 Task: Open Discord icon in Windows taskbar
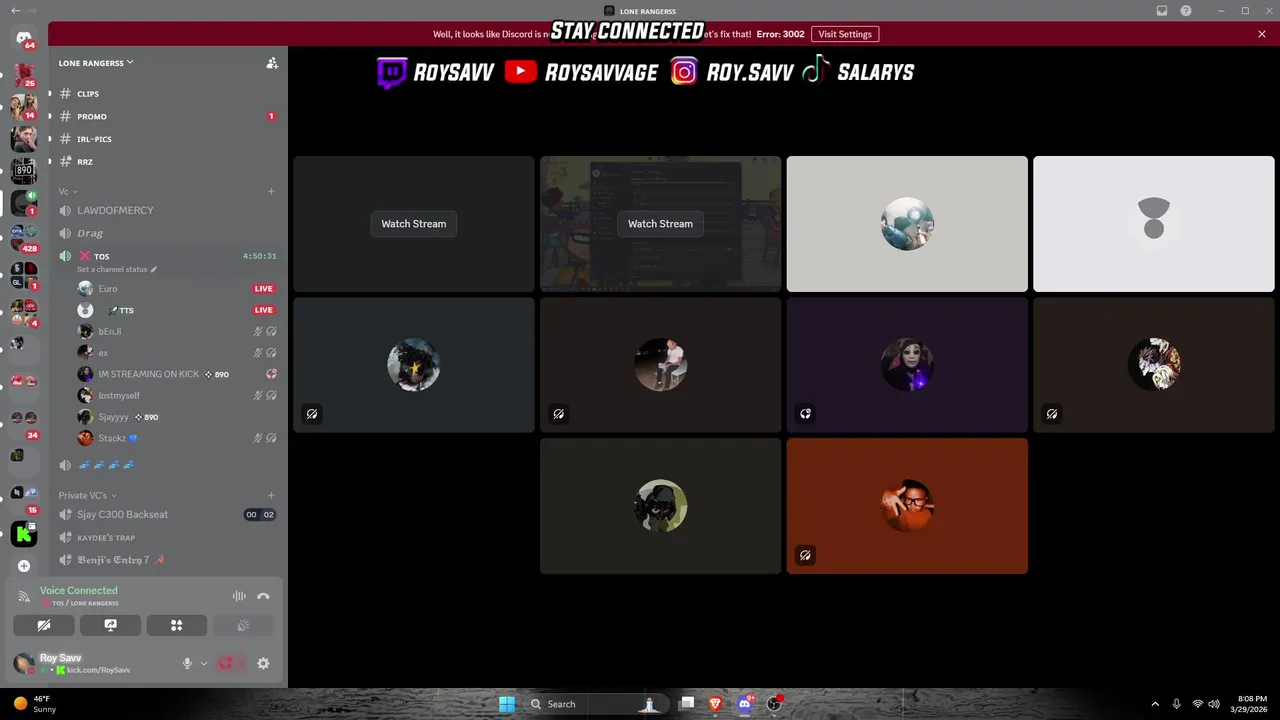click(x=744, y=704)
